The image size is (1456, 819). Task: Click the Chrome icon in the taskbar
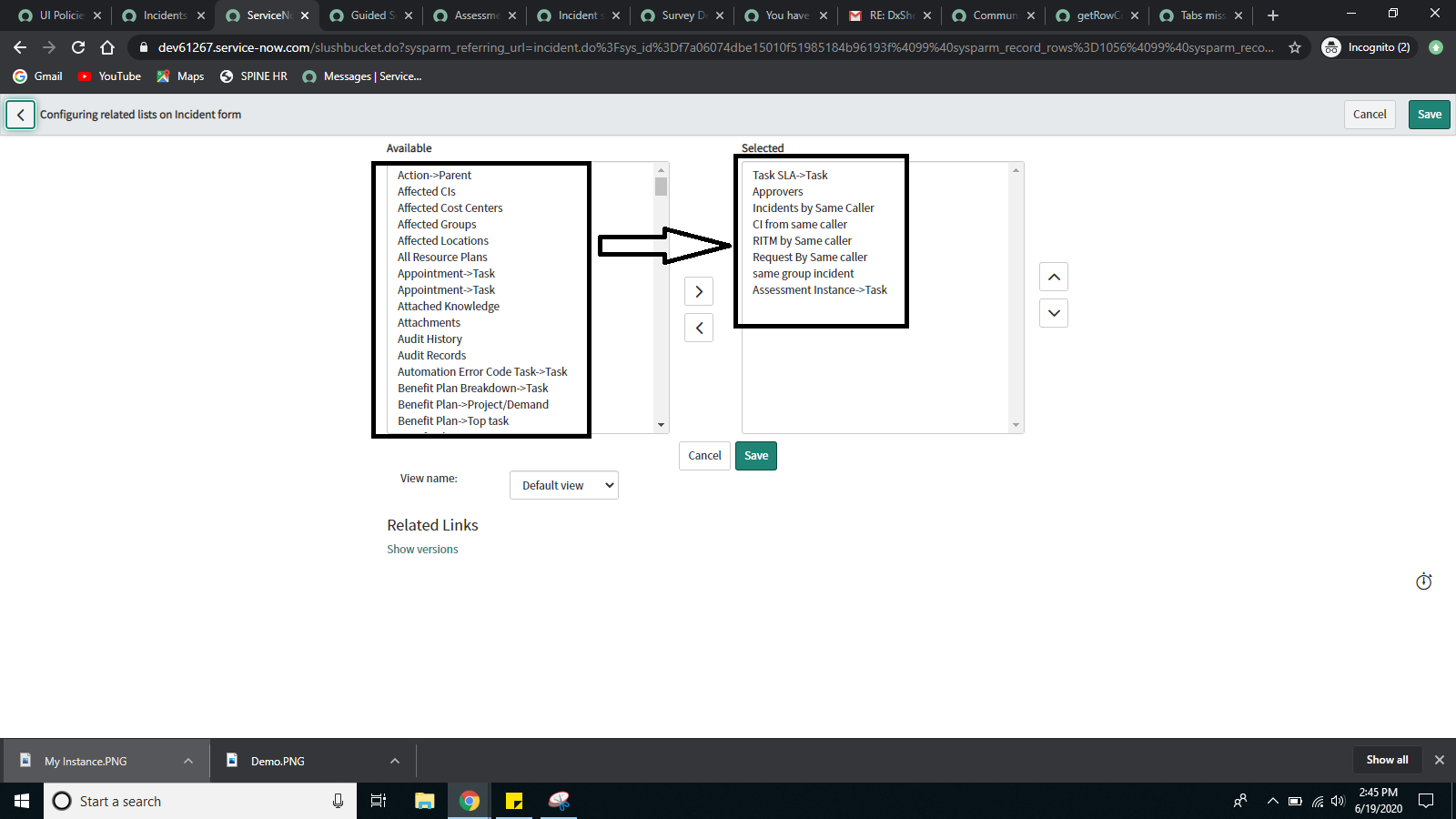[x=469, y=801]
